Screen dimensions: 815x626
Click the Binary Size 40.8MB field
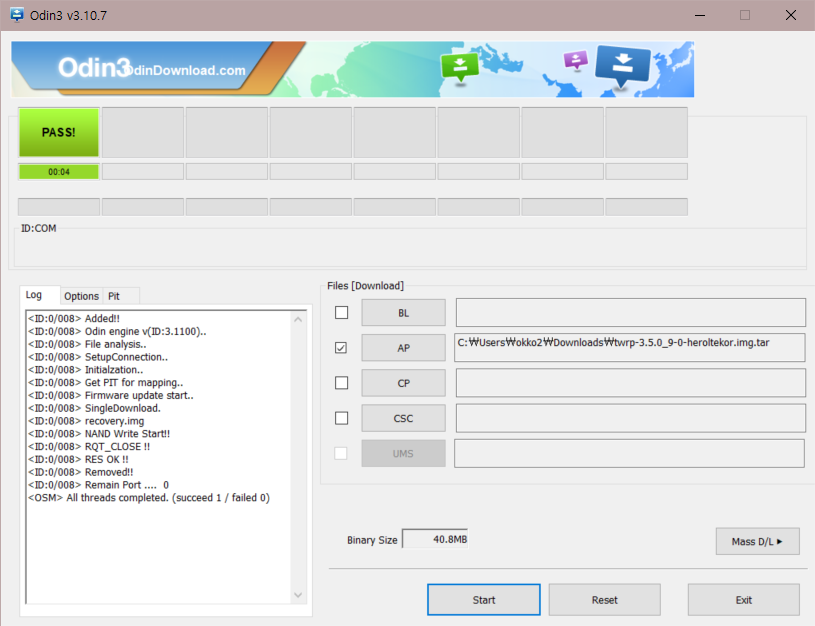435,539
